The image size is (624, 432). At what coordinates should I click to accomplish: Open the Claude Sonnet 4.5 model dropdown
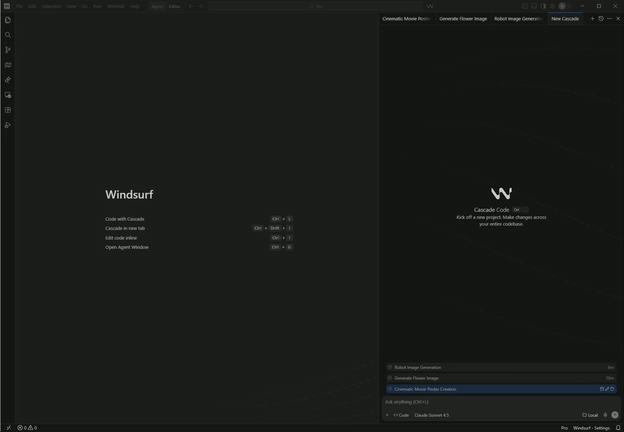click(431, 415)
